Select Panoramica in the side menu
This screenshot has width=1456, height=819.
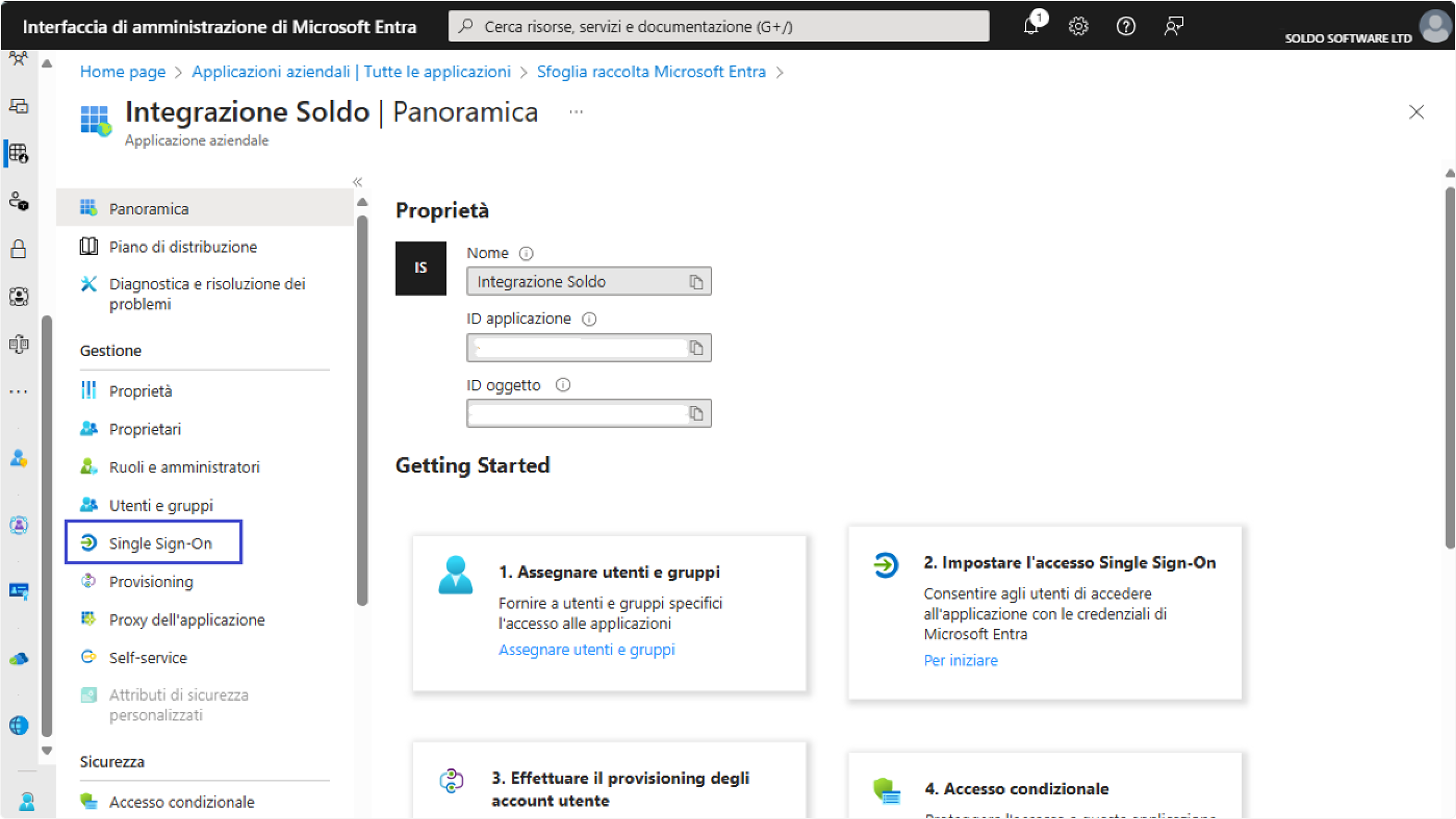[205, 209]
